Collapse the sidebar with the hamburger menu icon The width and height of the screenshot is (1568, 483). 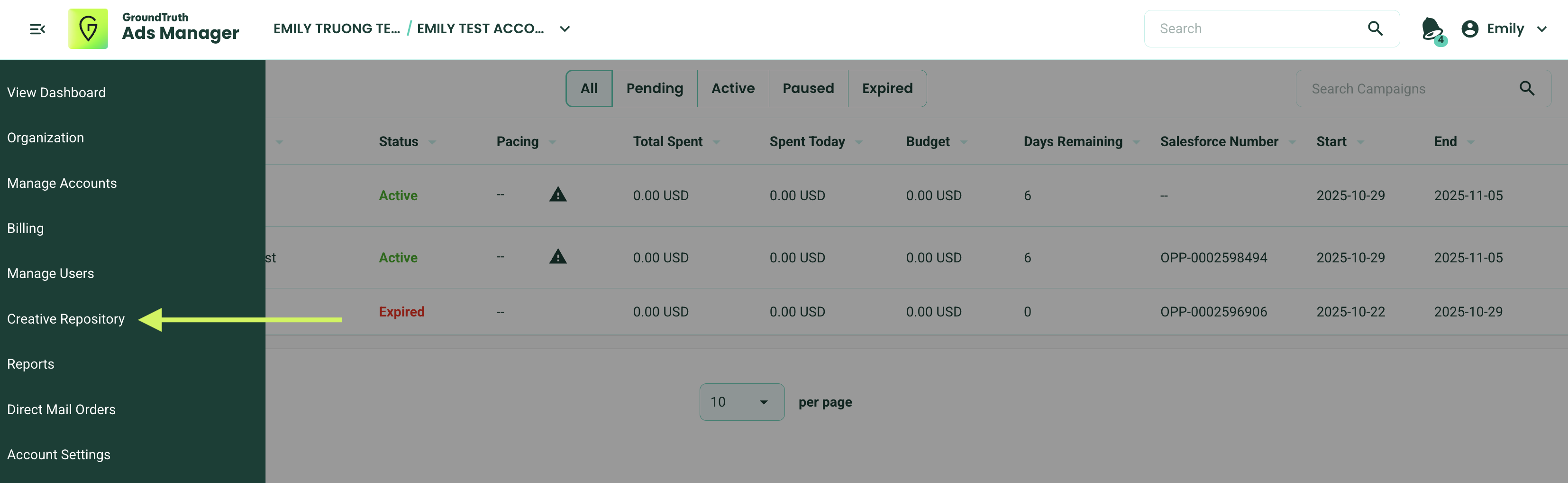pos(37,28)
